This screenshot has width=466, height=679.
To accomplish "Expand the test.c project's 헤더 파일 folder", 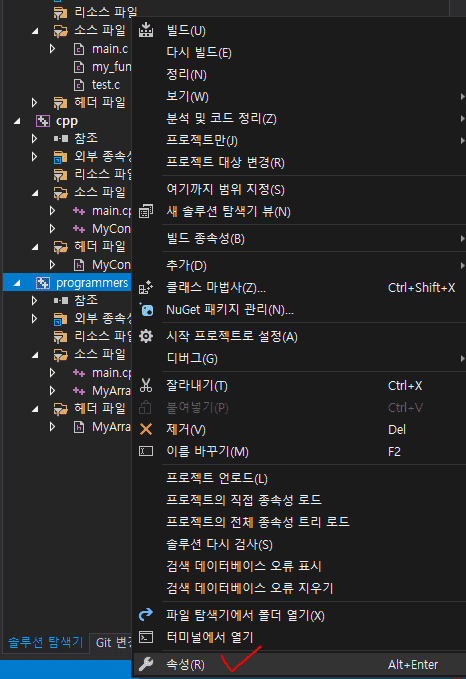I will (34, 103).
